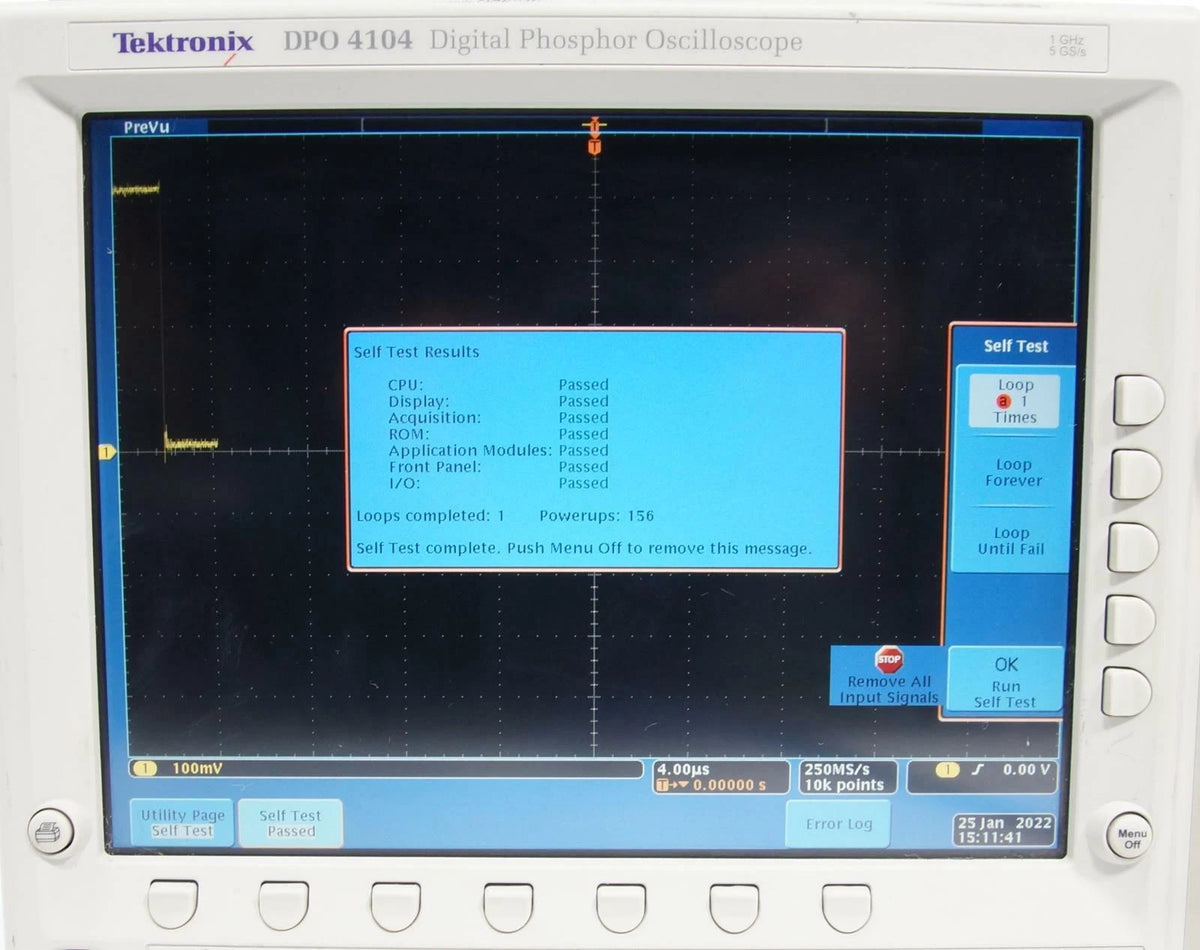Click the 250MS/s sample rate readout
Screen dimensions: 1200x950
[x=836, y=769]
